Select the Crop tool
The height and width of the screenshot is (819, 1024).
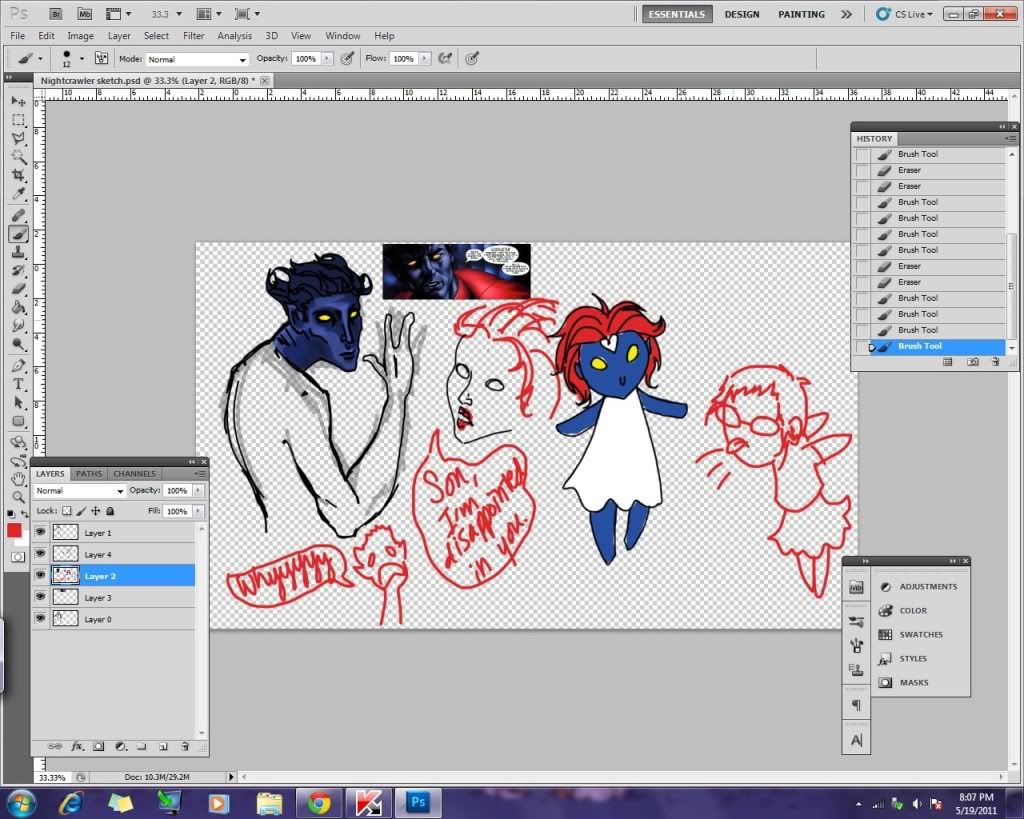pyautogui.click(x=18, y=174)
